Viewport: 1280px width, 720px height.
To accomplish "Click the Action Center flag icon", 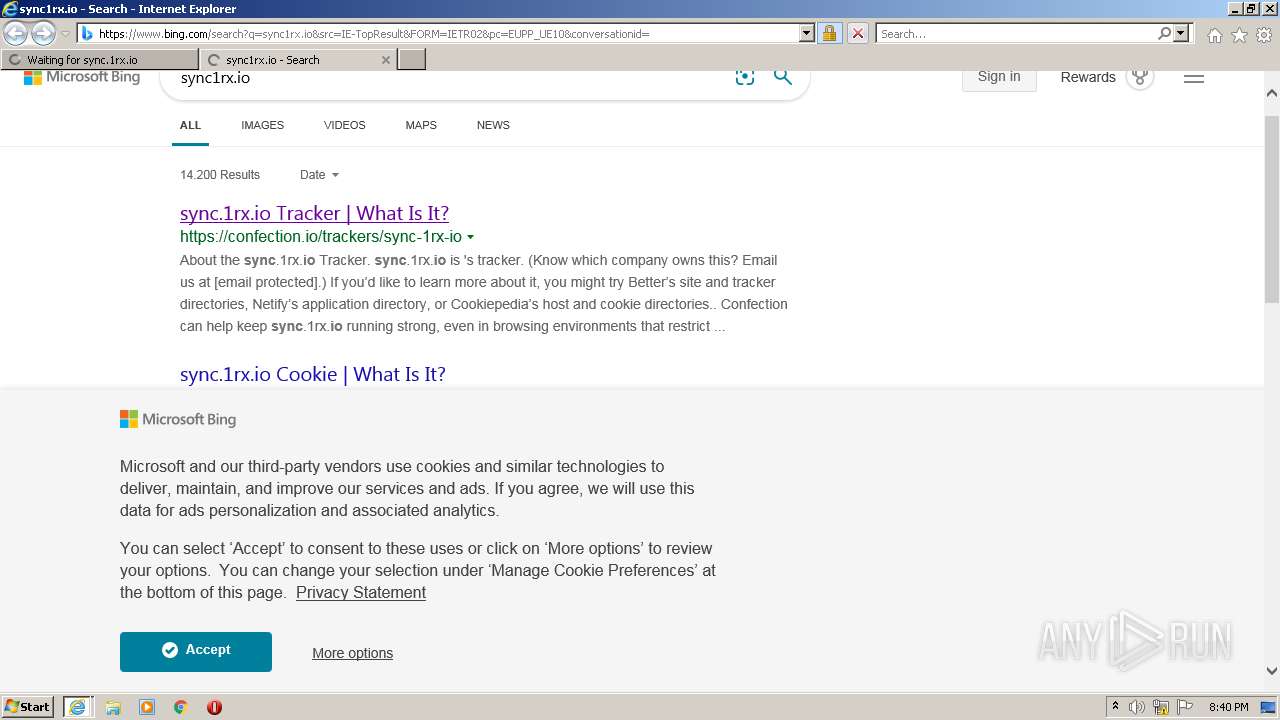I will [x=1185, y=707].
